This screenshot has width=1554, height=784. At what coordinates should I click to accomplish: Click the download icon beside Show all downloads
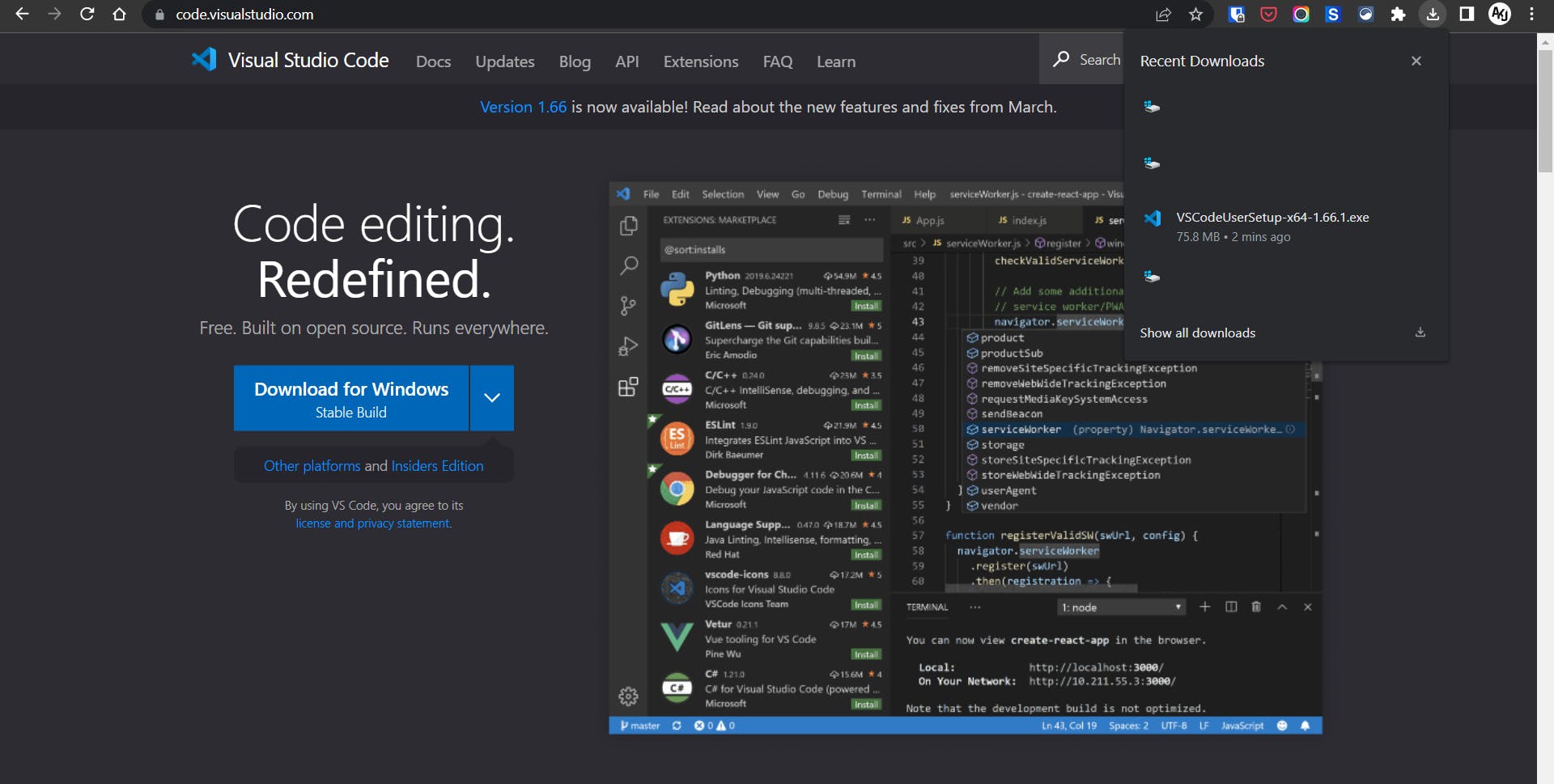pos(1420,333)
